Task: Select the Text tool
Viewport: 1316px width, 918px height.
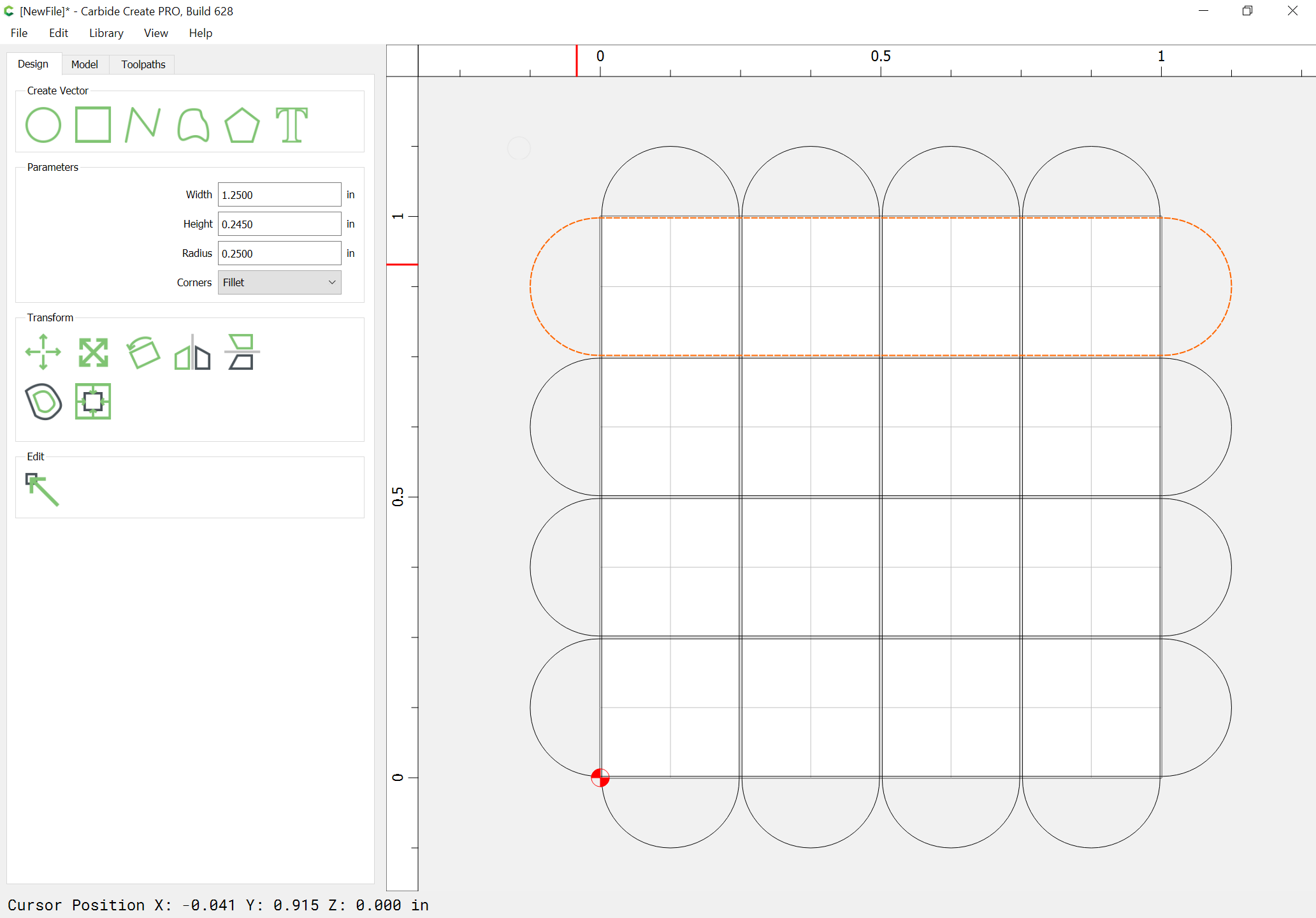Action: pyautogui.click(x=292, y=124)
